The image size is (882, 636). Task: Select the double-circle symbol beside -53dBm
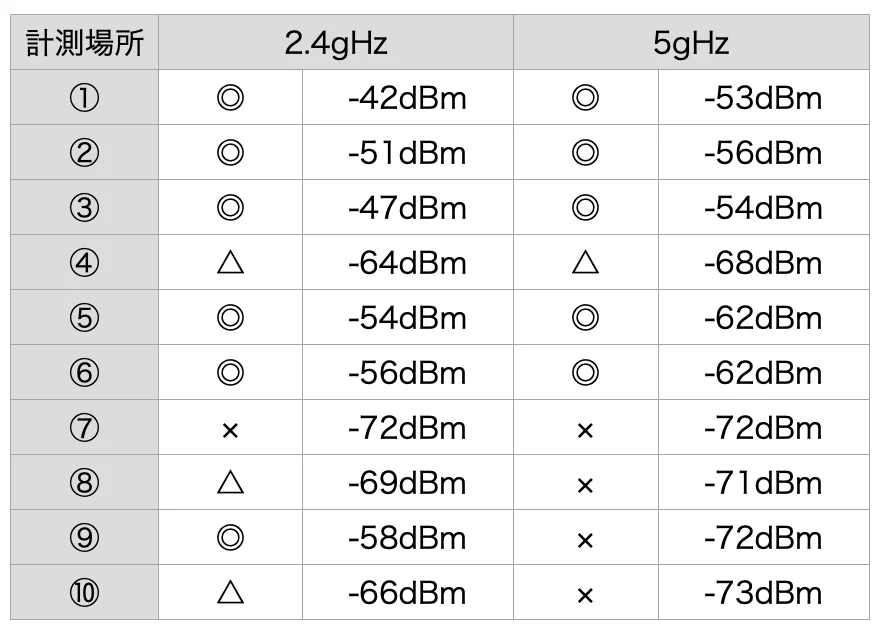pos(586,98)
